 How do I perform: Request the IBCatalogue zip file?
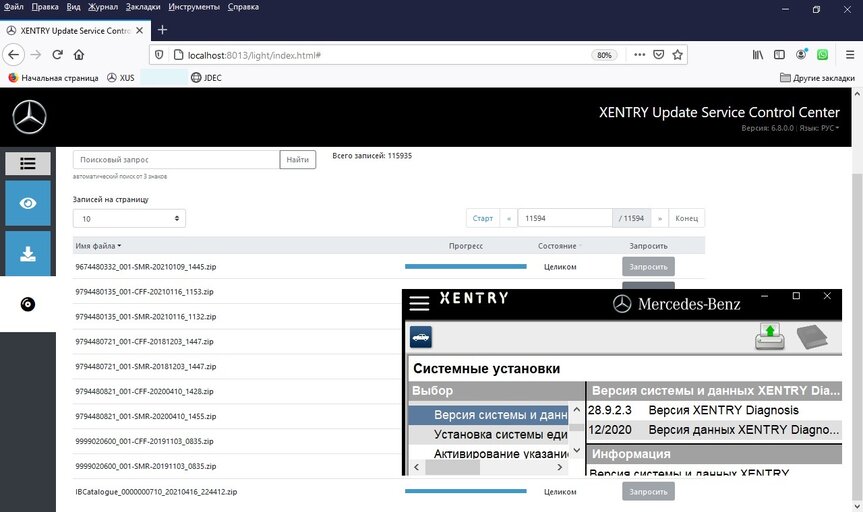(x=648, y=492)
